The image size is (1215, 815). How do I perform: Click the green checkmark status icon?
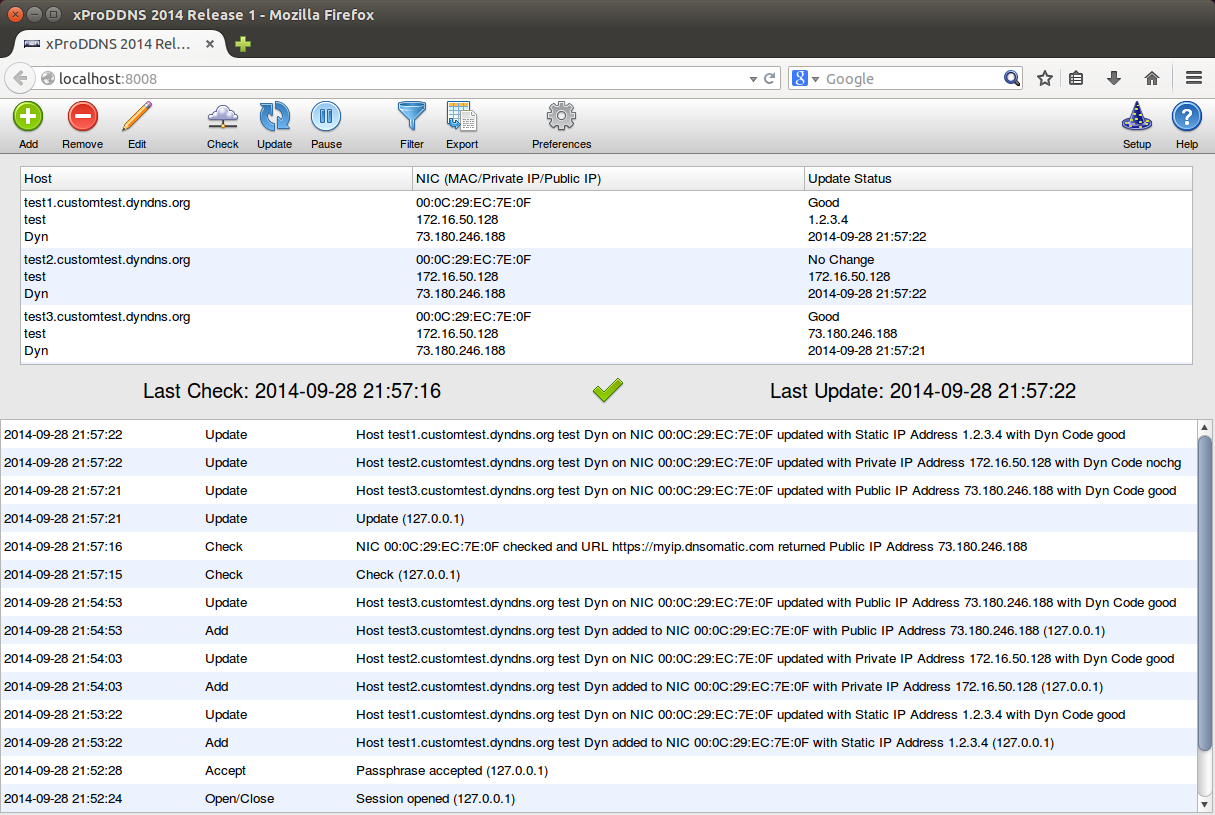click(608, 391)
